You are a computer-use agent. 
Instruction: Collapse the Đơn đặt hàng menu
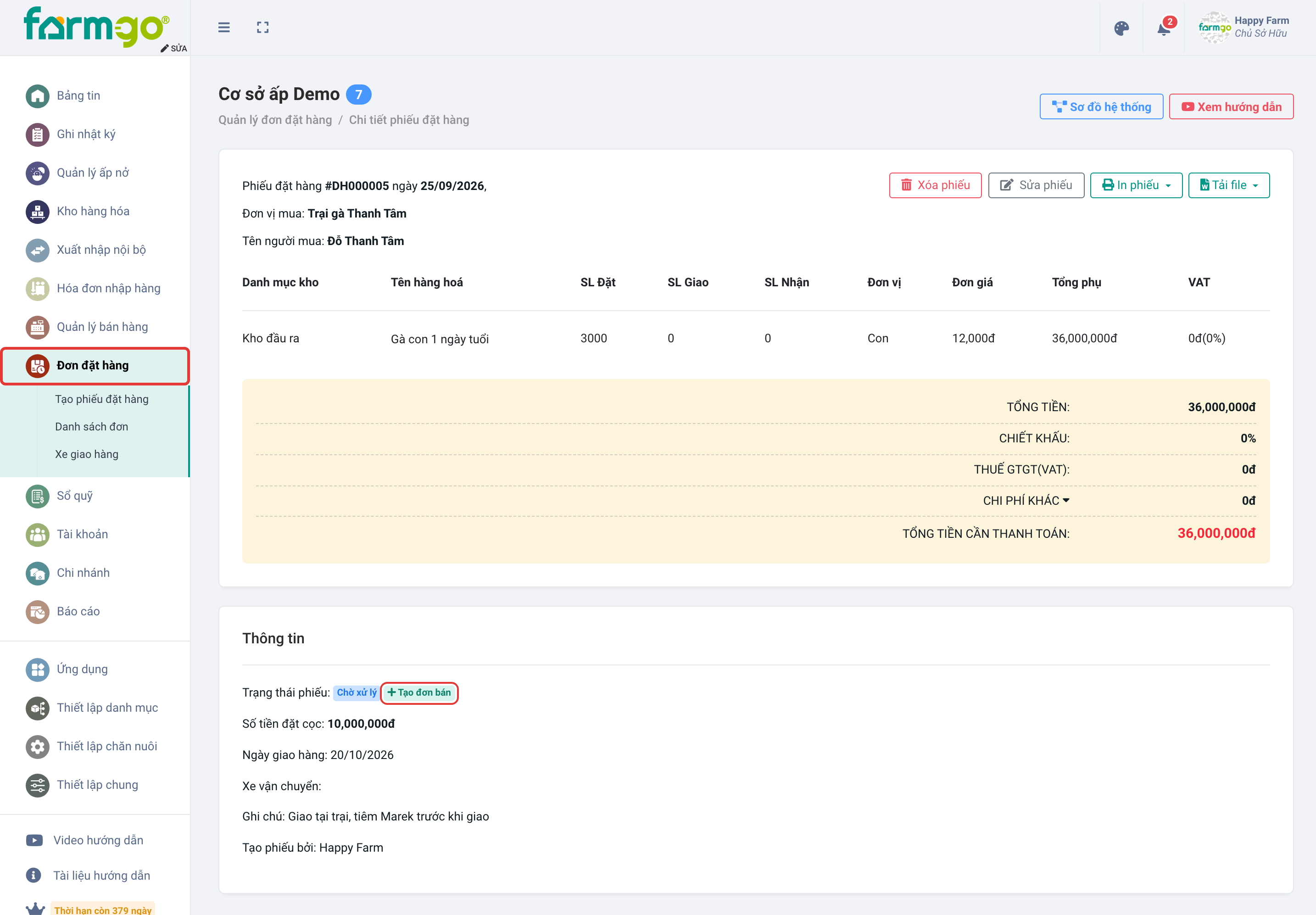95,366
